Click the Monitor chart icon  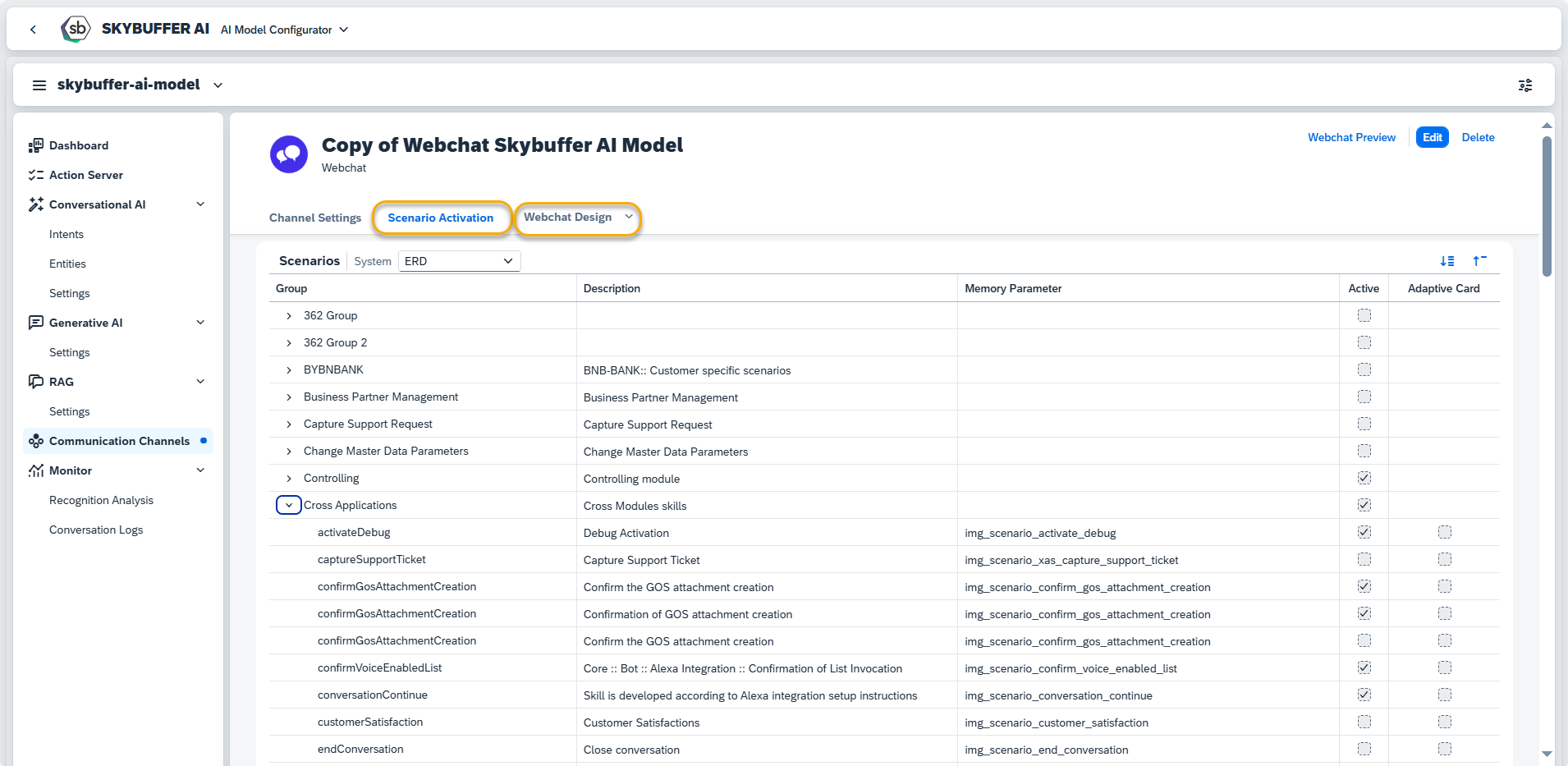35,470
